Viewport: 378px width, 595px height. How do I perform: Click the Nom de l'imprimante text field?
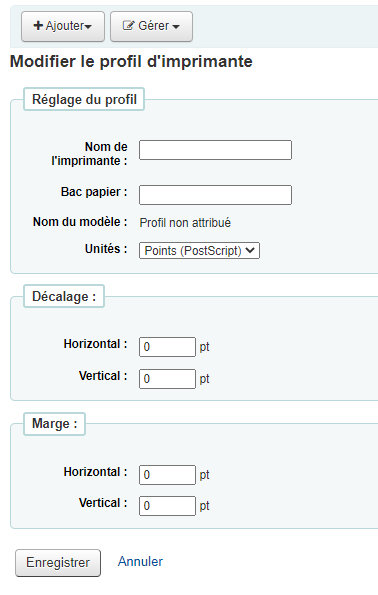point(215,150)
